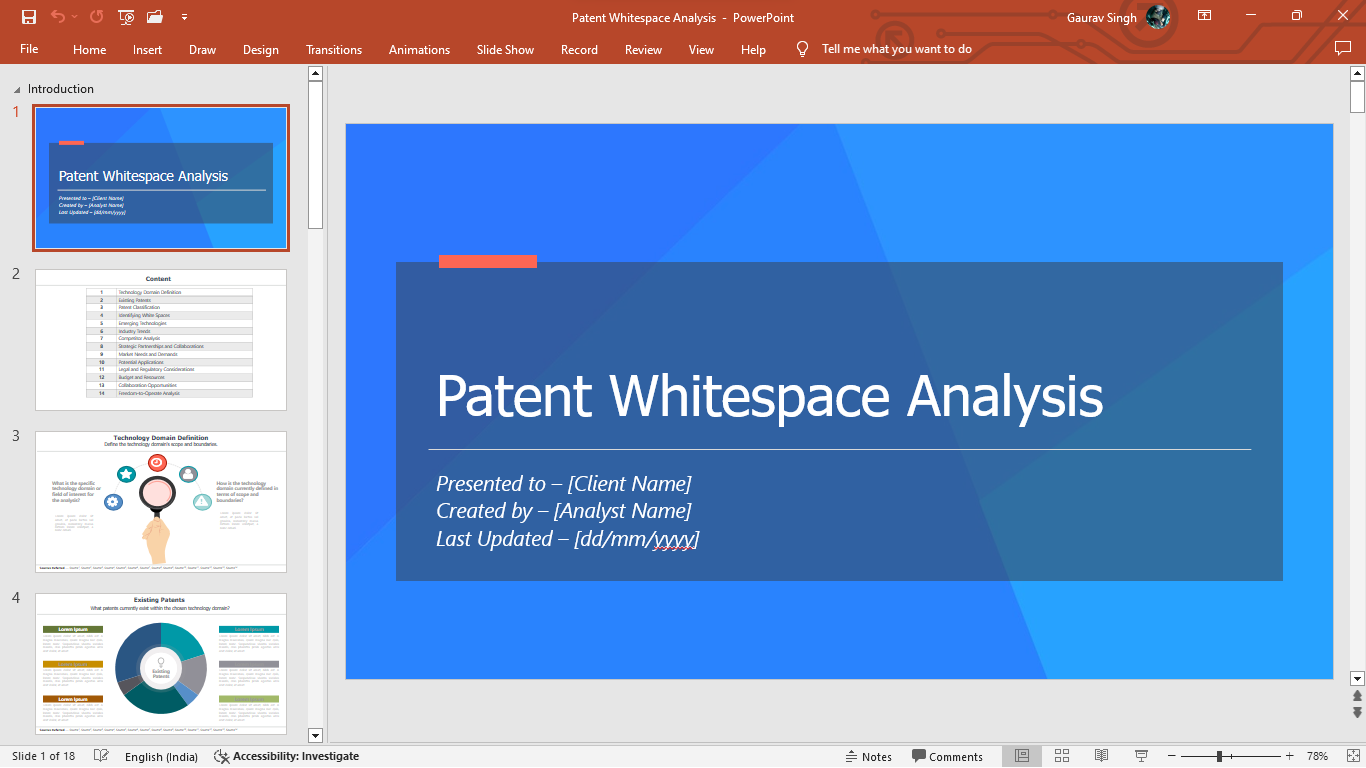Switch to Normal view icon
1366x768 pixels.
click(1022, 756)
